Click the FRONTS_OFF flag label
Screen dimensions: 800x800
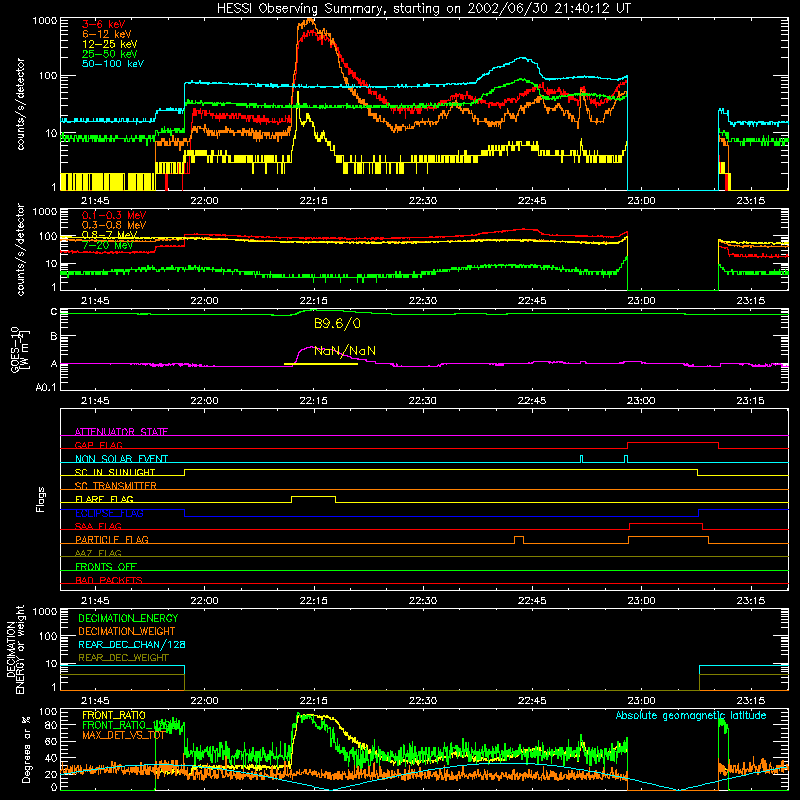pos(106,567)
